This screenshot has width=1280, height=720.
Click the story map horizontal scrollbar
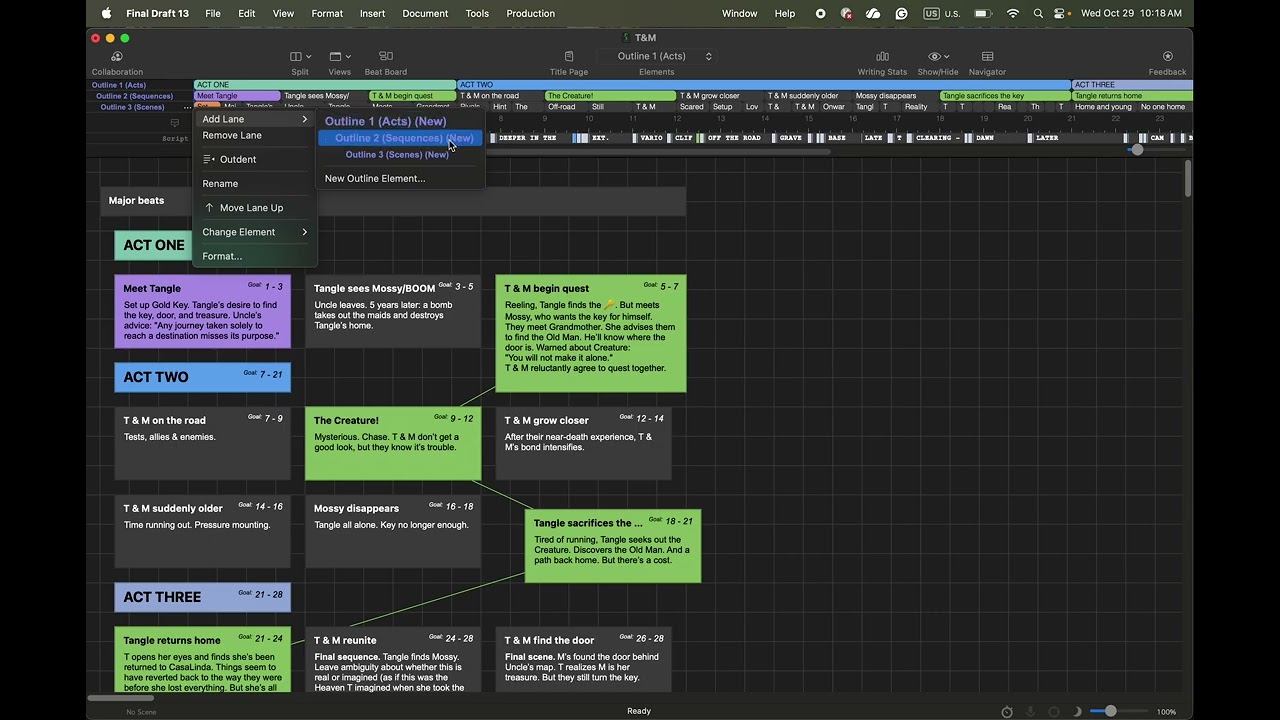click(x=660, y=151)
